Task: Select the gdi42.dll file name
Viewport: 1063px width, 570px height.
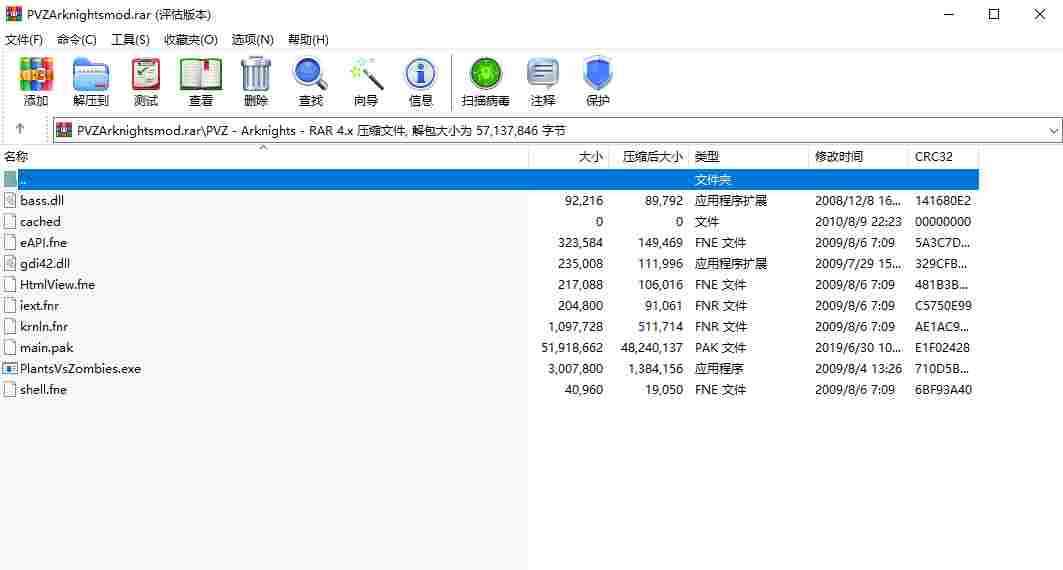Action: coord(45,264)
